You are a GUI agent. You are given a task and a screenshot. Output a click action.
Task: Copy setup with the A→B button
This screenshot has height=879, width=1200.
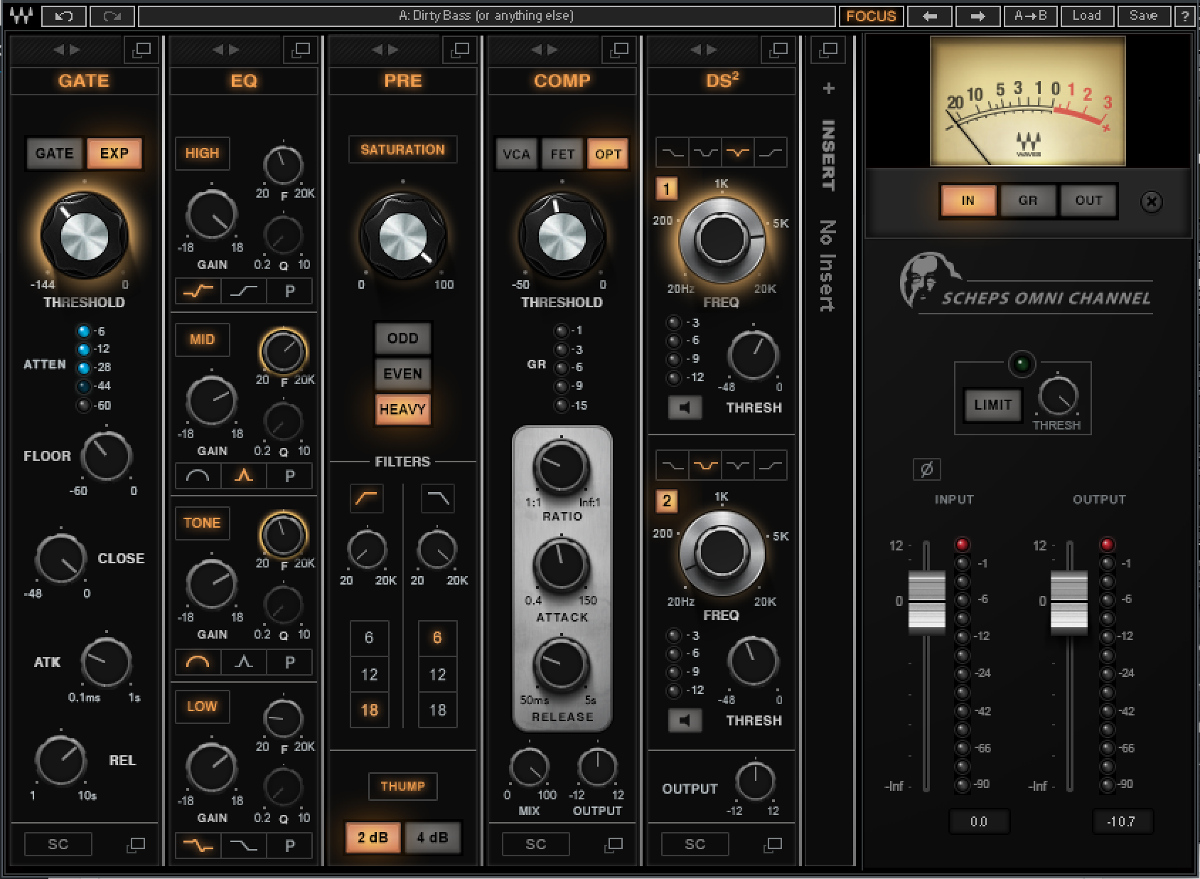click(1031, 16)
